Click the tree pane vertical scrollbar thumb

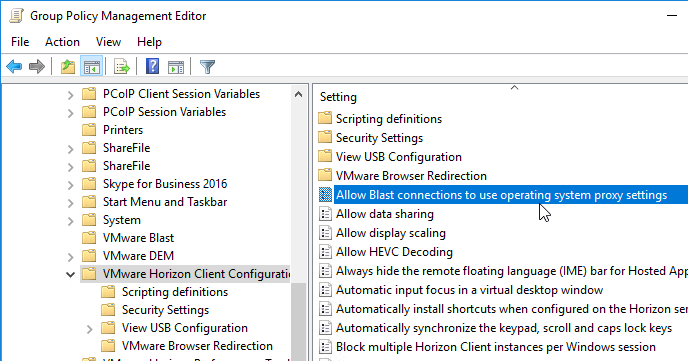298,322
